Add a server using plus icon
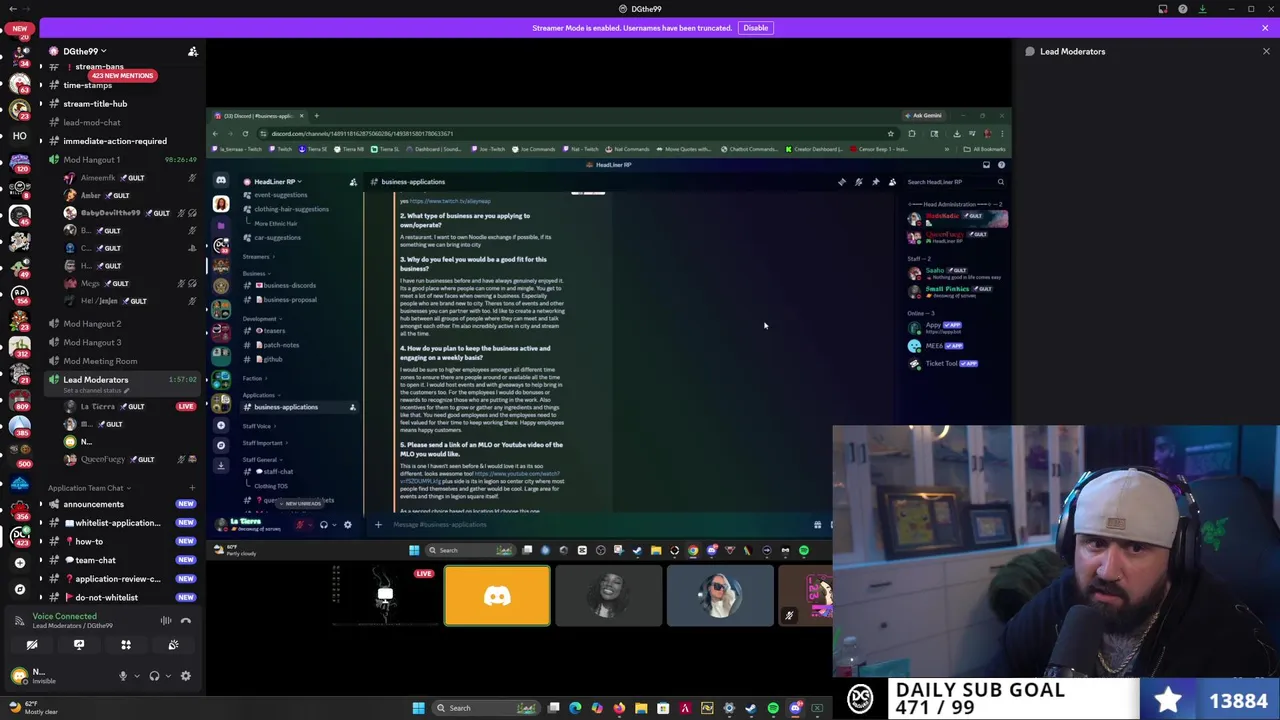 (x=20, y=562)
